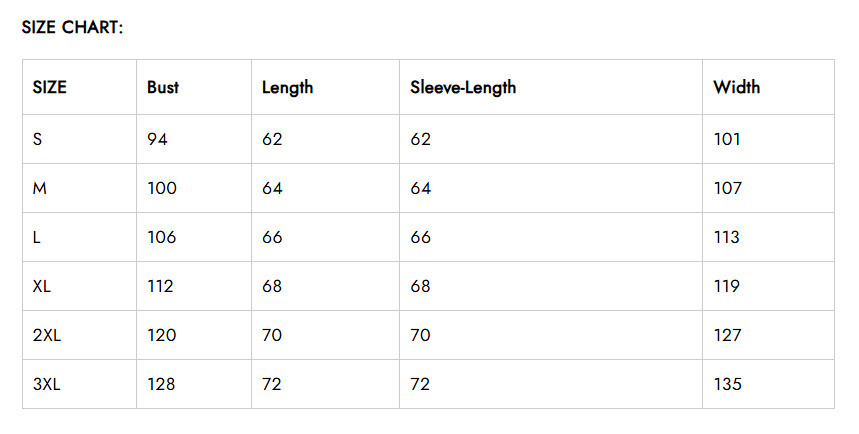Click the XL size row label
This screenshot has width=859, height=434.
42,286
